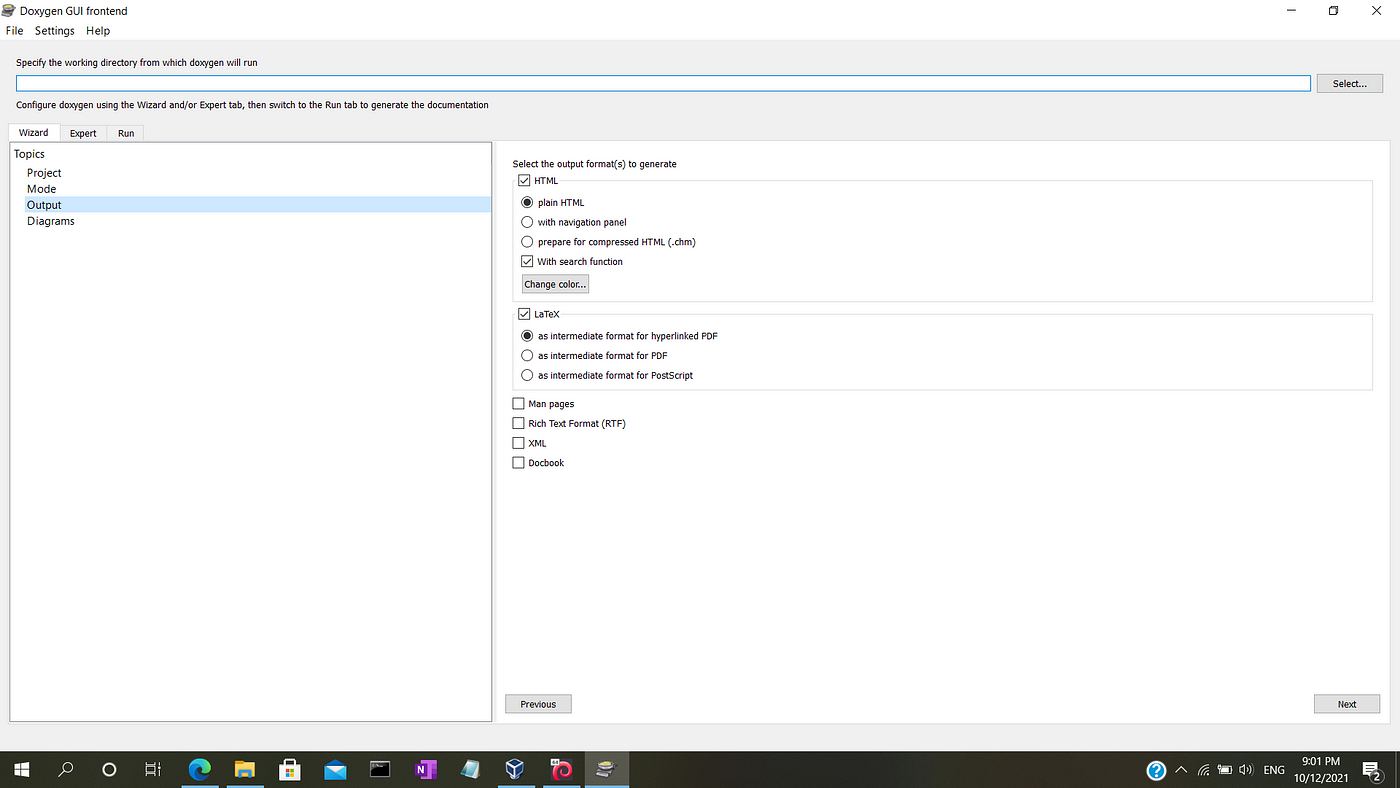Open the Notepad taskbar icon
Image resolution: width=1400 pixels, height=788 pixels.
470,769
